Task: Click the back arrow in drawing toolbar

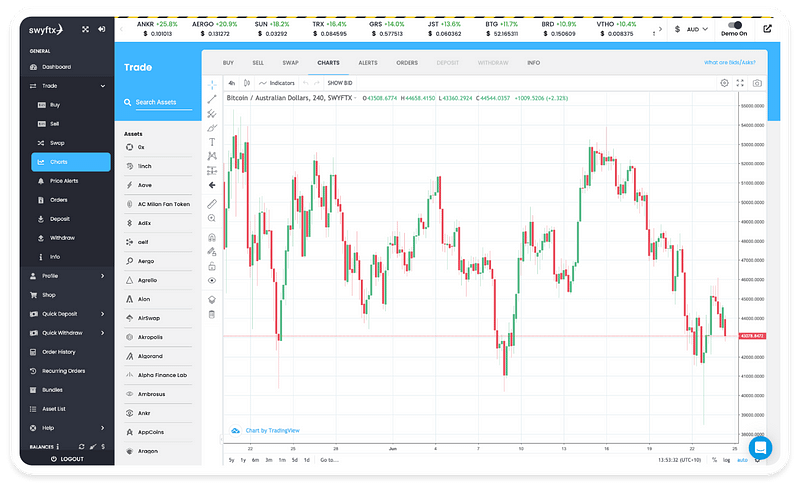Action: click(212, 185)
